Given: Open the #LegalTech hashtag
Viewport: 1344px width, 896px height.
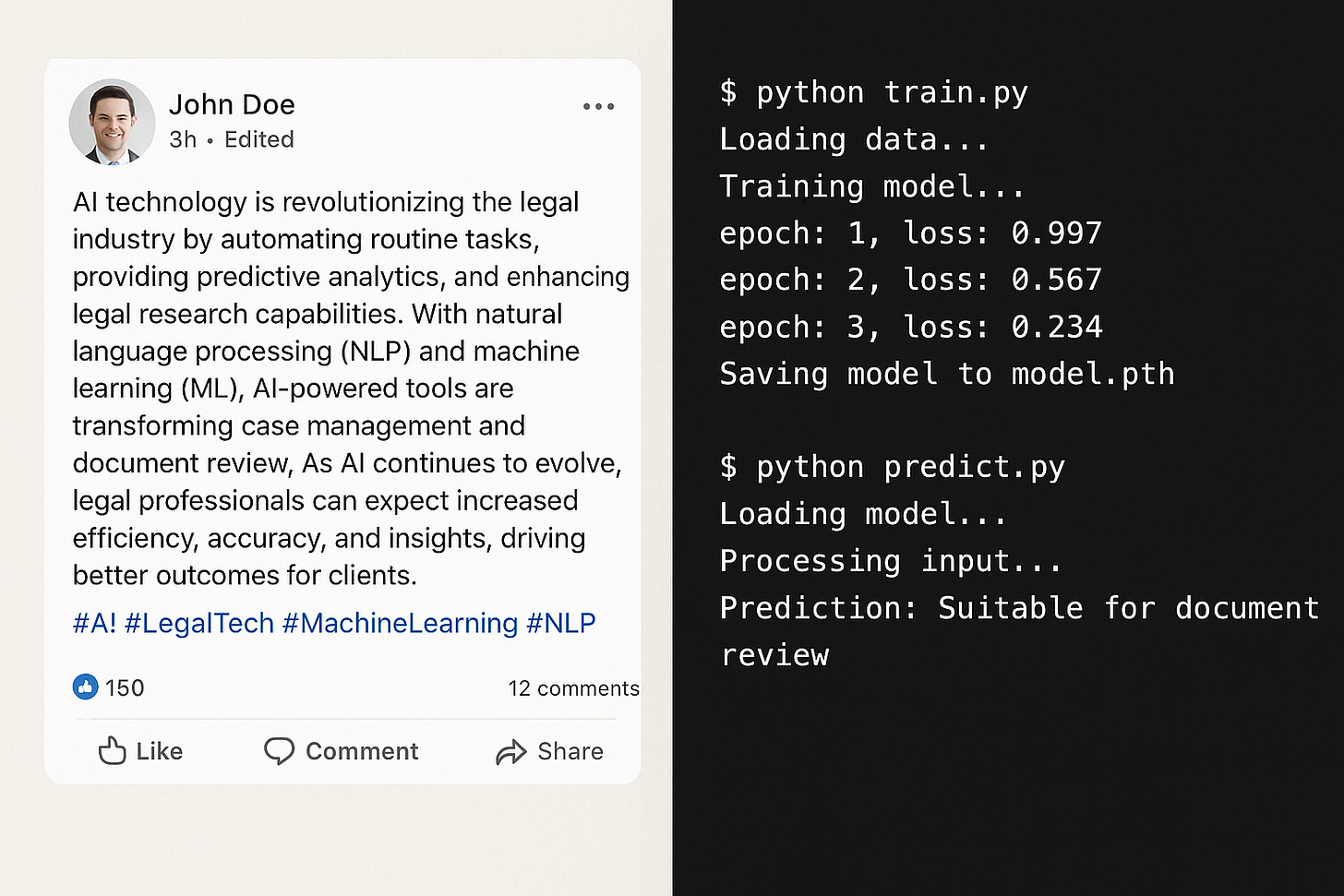Looking at the screenshot, I should [x=199, y=624].
